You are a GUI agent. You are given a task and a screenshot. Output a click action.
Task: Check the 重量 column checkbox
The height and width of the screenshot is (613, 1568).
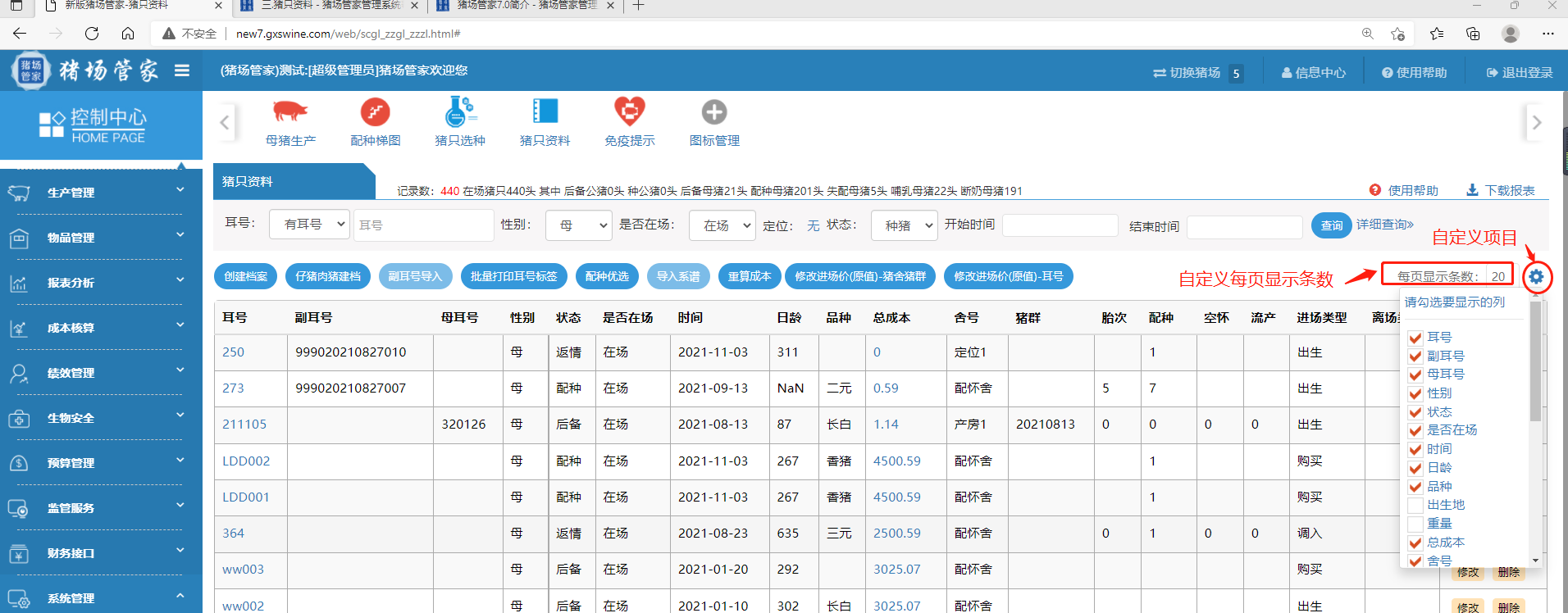[x=1415, y=524]
